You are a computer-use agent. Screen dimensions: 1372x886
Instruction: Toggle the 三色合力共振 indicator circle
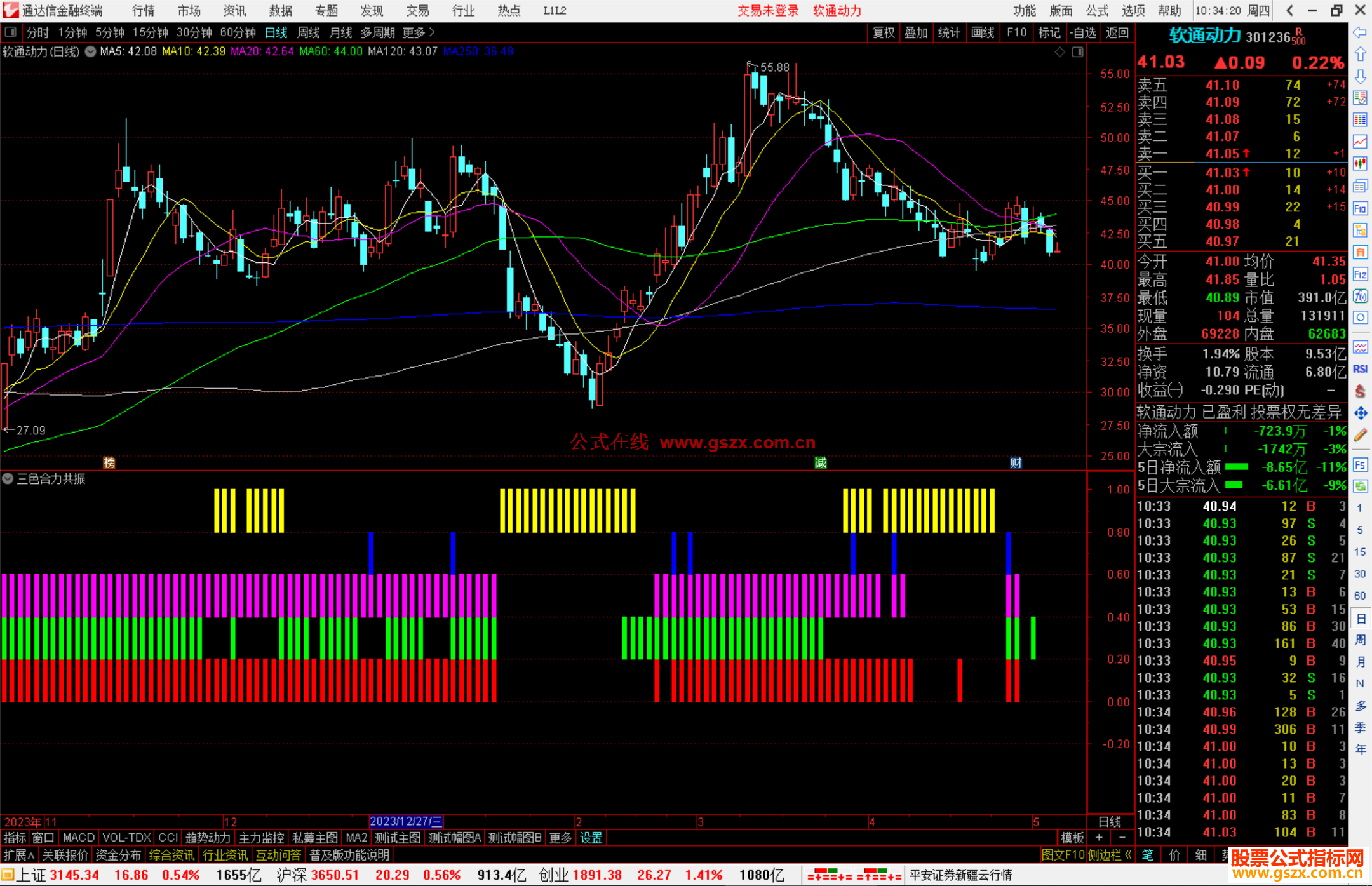(x=8, y=478)
